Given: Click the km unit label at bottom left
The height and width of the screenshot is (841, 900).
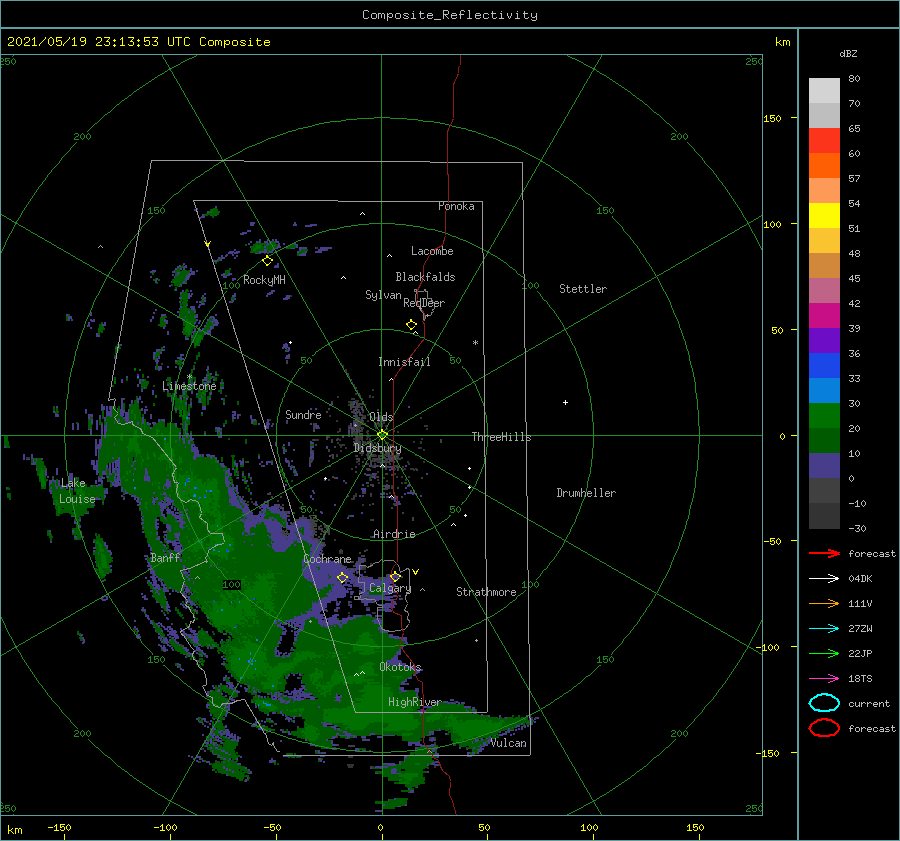Looking at the screenshot, I should [14, 830].
